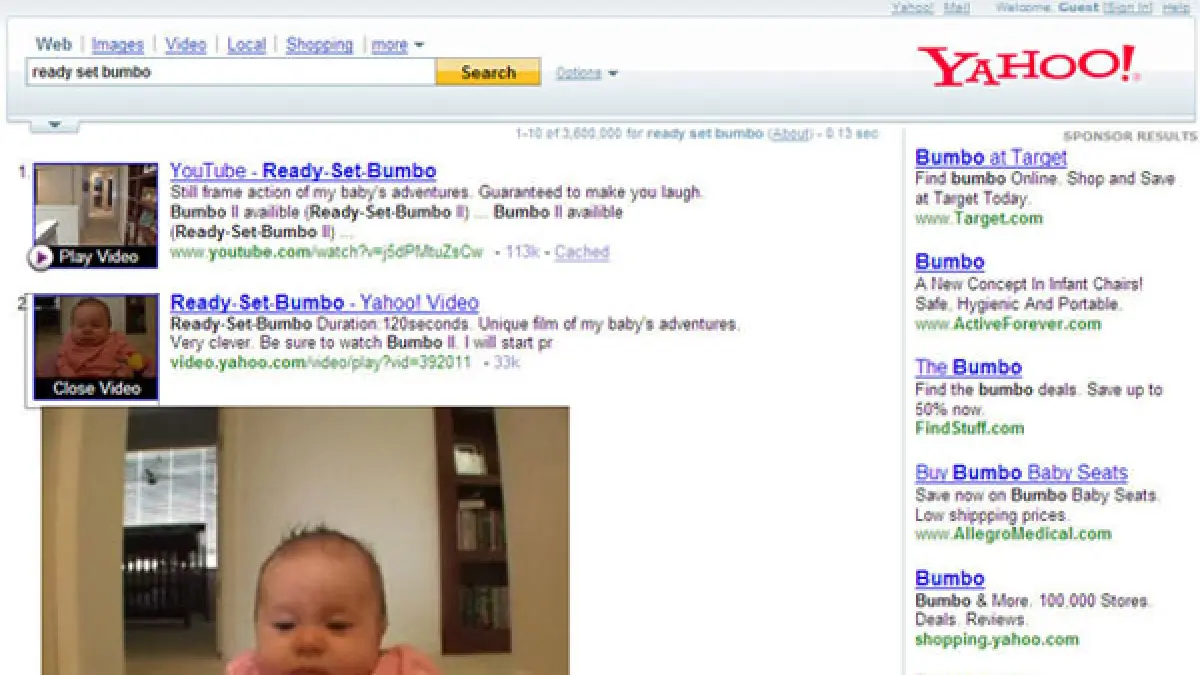
Task: Switch to the Video search tab
Action: point(185,45)
